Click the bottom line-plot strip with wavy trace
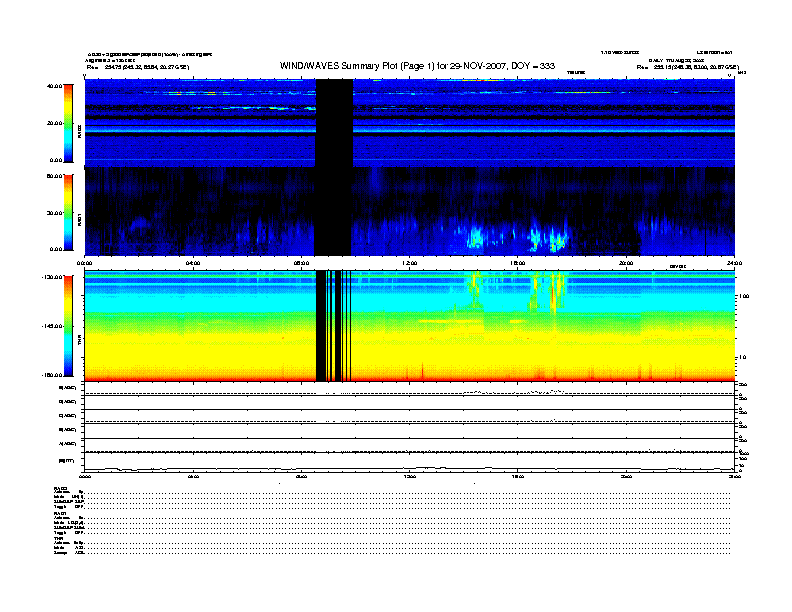This screenshot has height=612, width=792. pyautogui.click(x=409, y=462)
